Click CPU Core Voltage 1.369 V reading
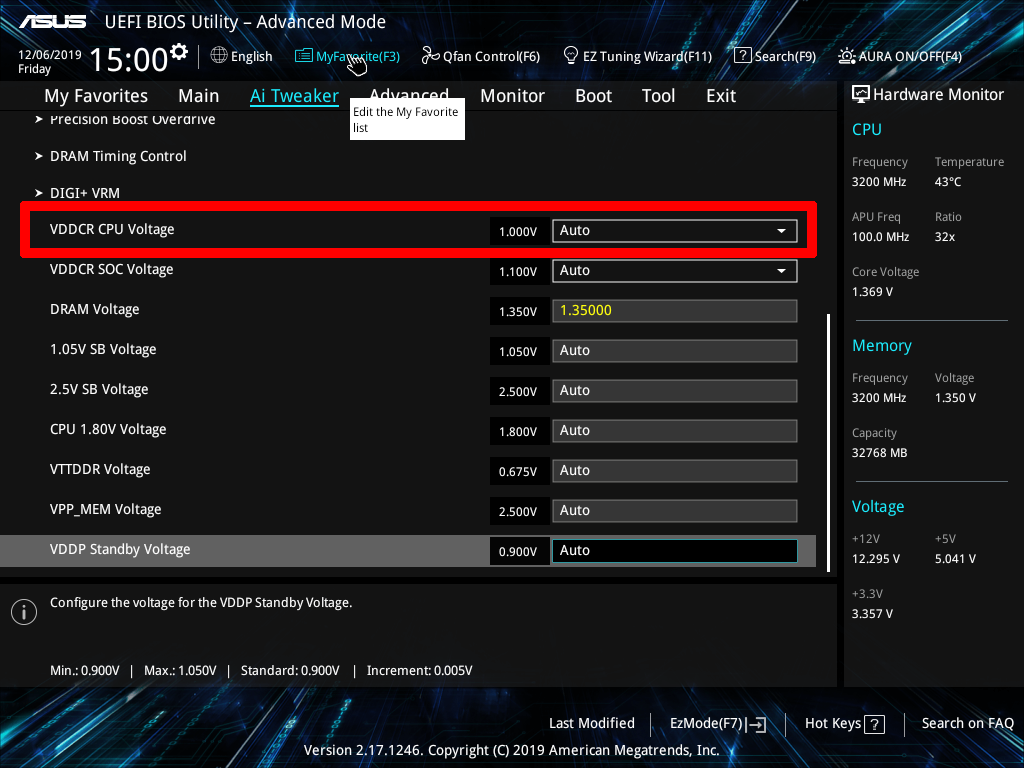This screenshot has width=1024, height=768. point(872,292)
